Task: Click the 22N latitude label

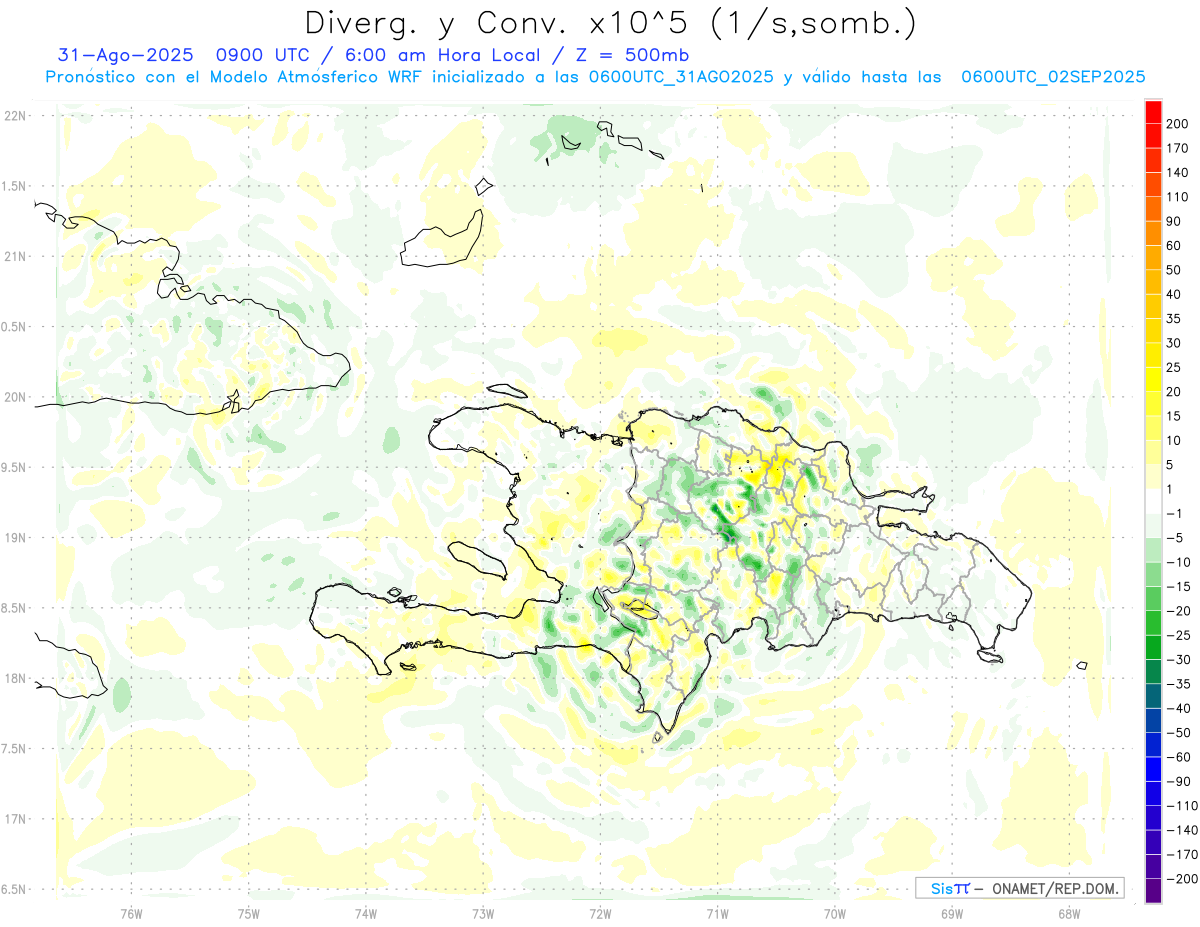Action: point(15,116)
